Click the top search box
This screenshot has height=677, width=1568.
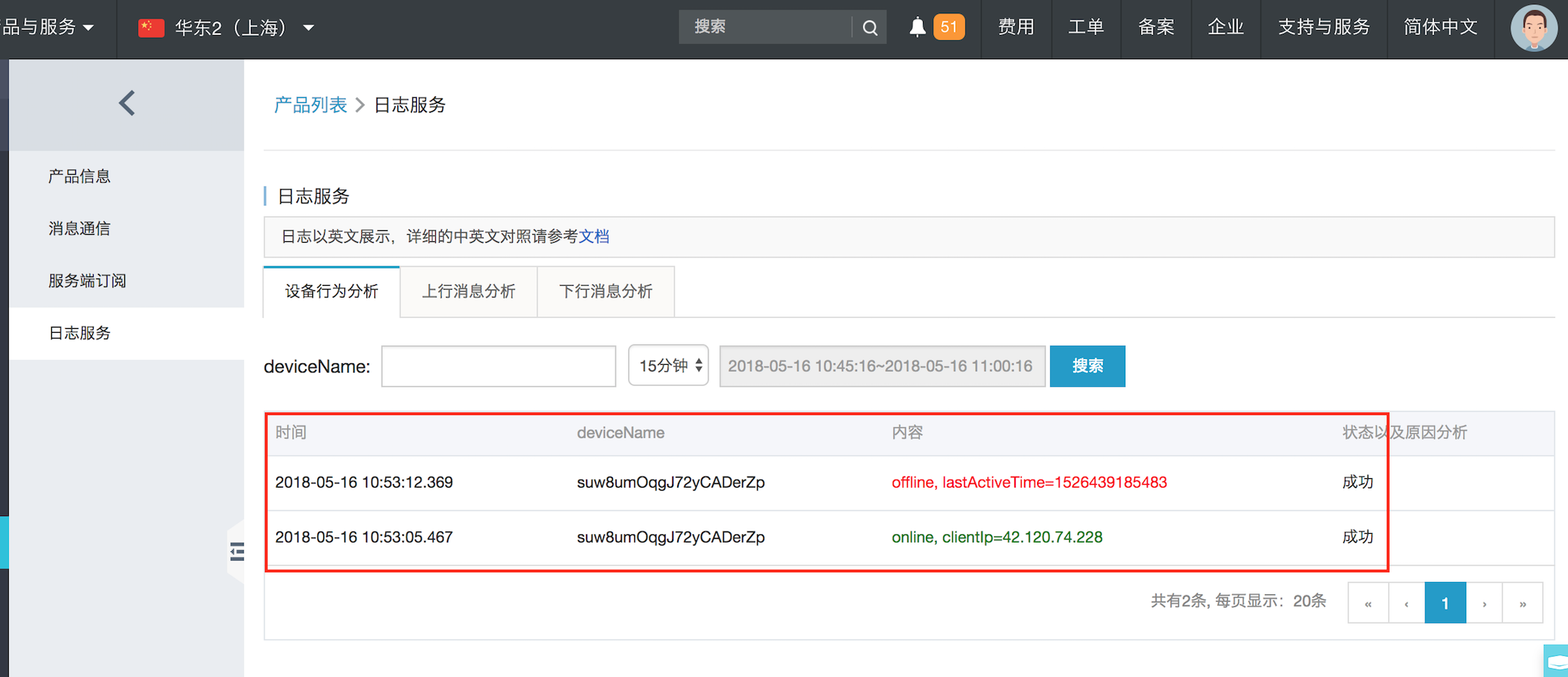click(x=766, y=27)
